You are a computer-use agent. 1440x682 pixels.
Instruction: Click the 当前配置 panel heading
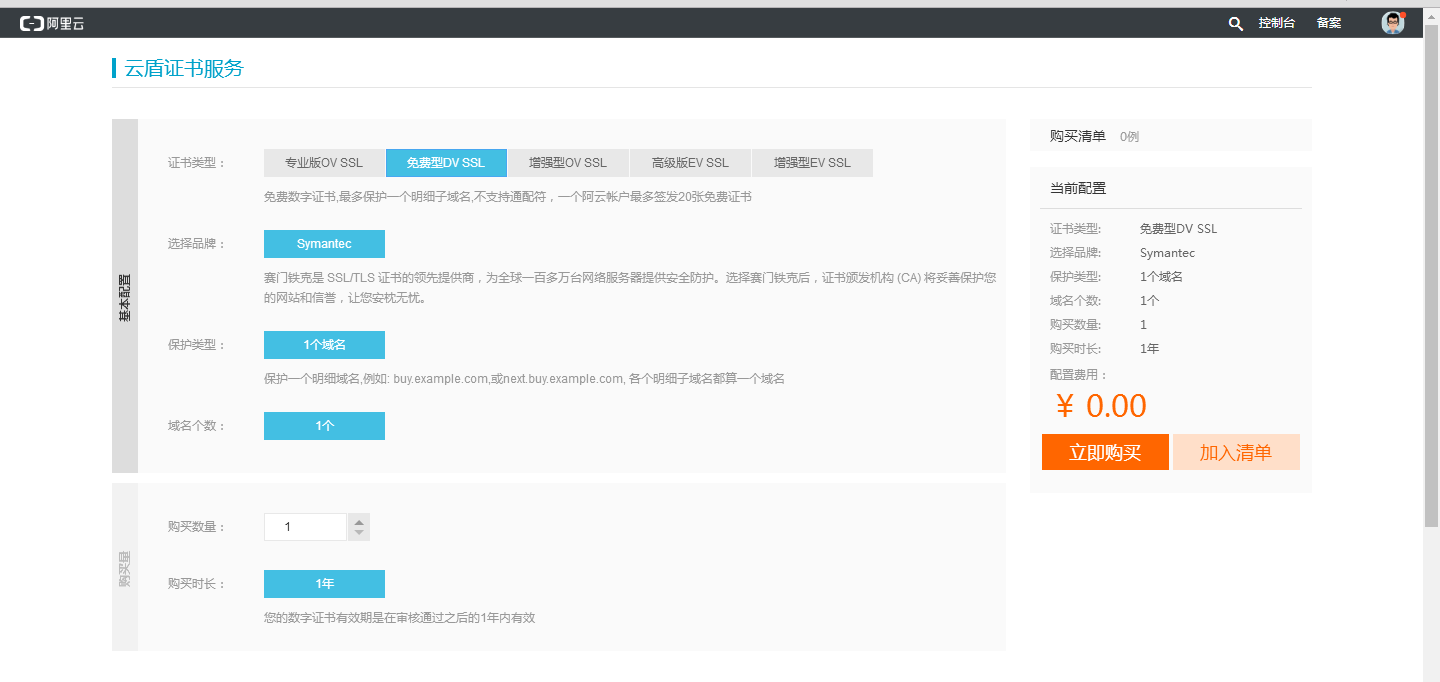click(x=1078, y=188)
